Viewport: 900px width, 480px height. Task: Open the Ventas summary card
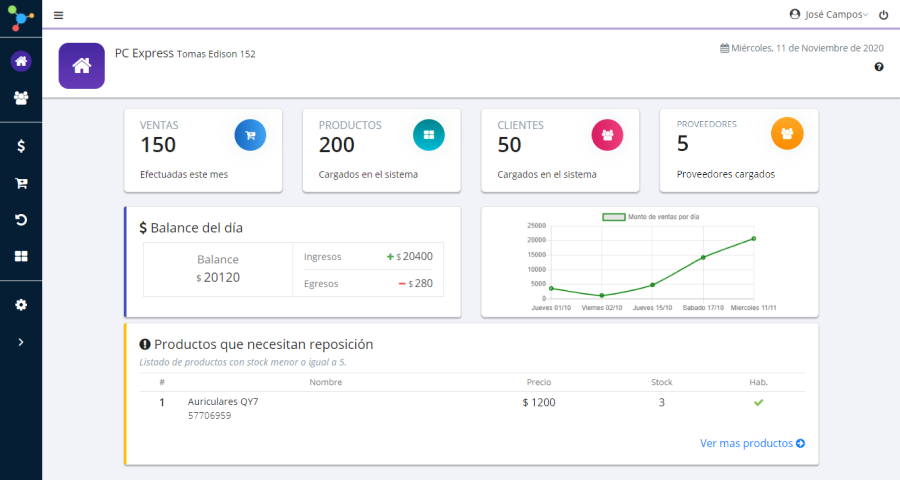203,150
